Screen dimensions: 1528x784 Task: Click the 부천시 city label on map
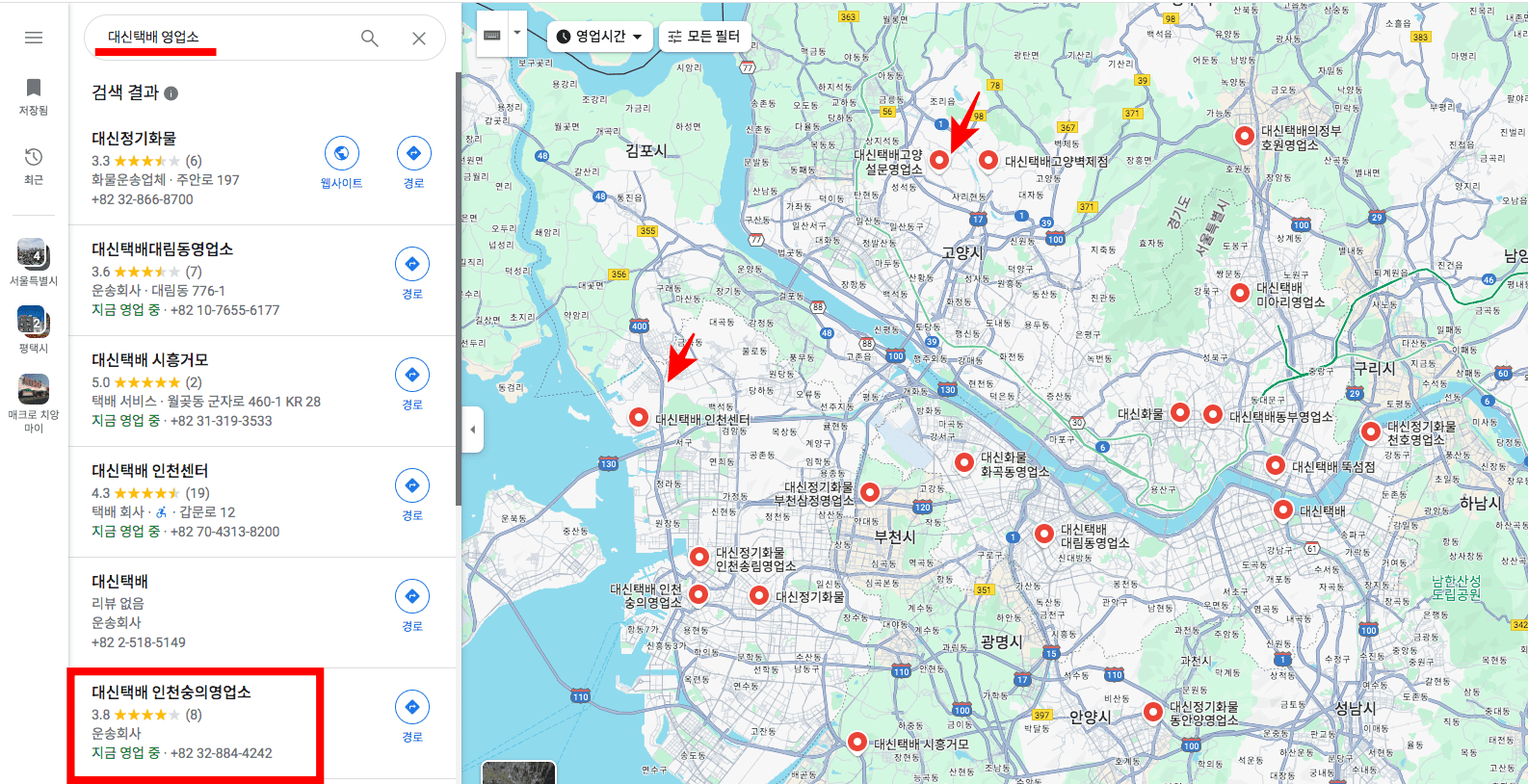(895, 536)
